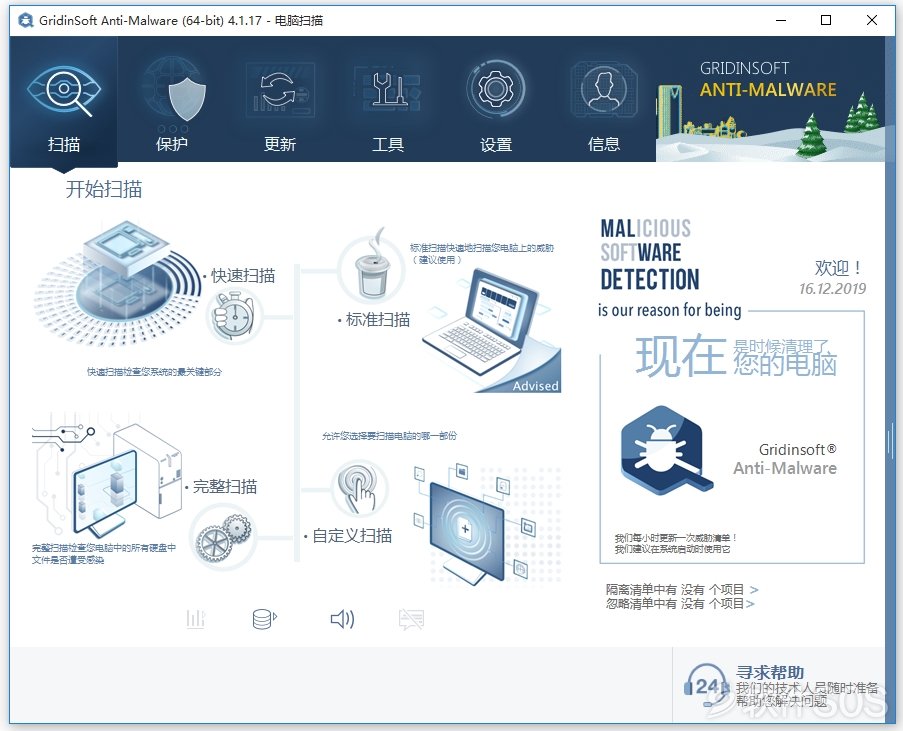Click the monitor custom scan illustration
This screenshot has height=731, width=903.
pyautogui.click(x=487, y=524)
